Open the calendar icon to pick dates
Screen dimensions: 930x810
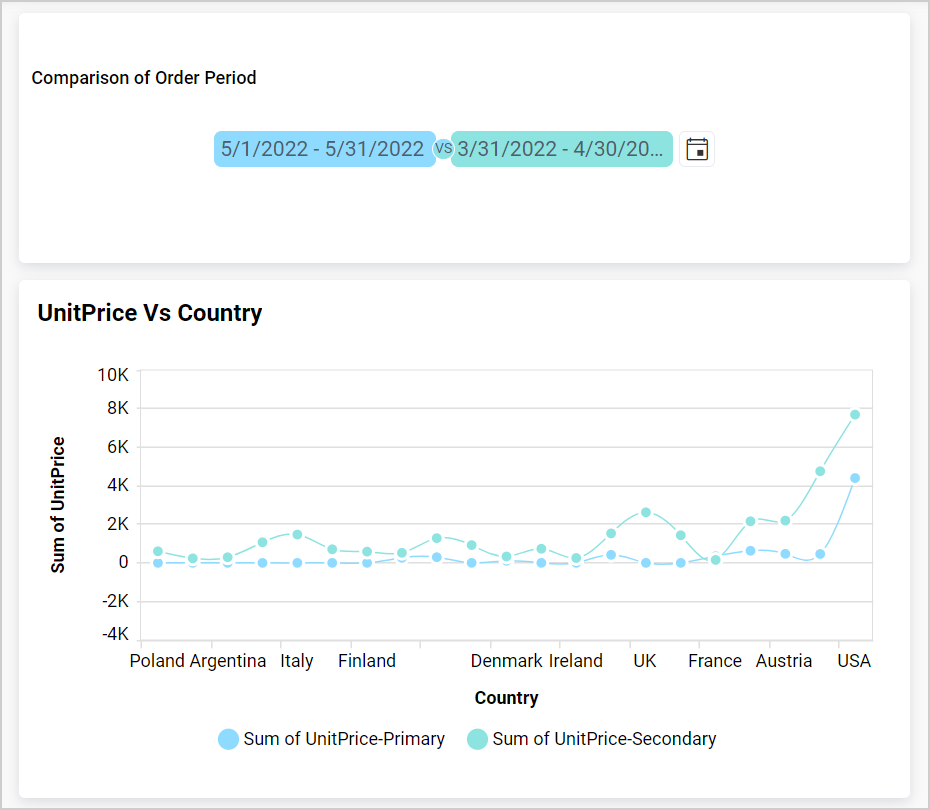697,148
